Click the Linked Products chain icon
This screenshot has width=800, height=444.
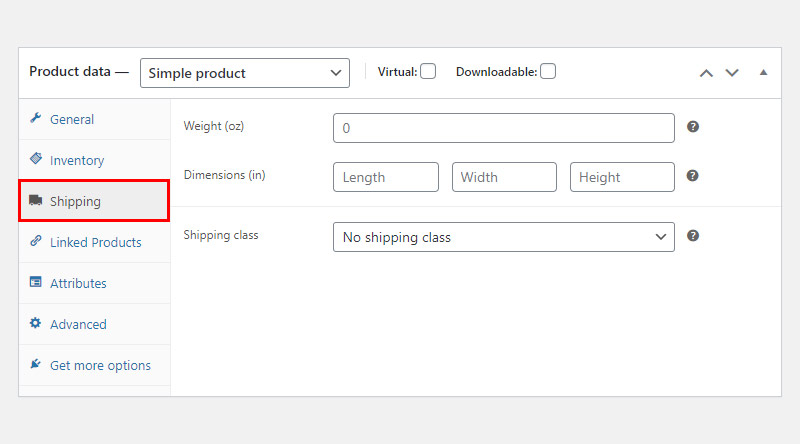click(36, 241)
